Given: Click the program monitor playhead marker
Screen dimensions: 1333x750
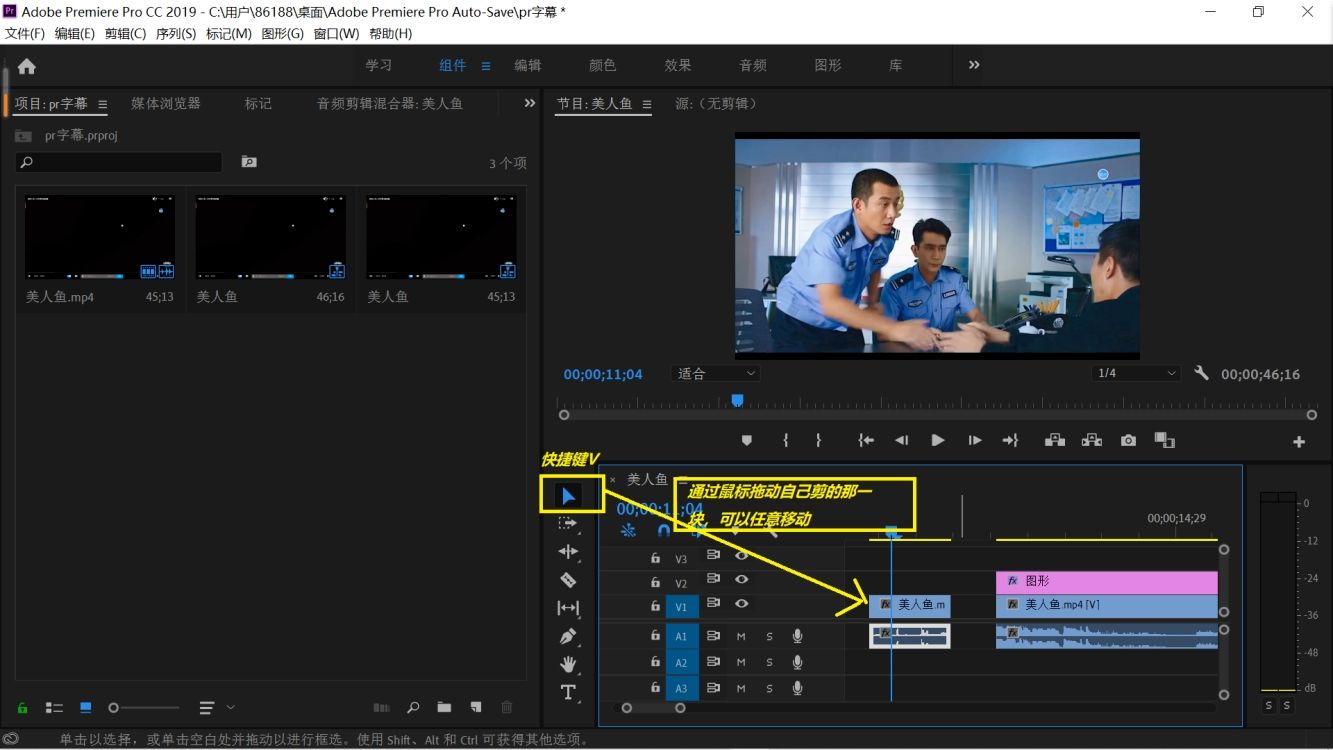Looking at the screenshot, I should 737,400.
